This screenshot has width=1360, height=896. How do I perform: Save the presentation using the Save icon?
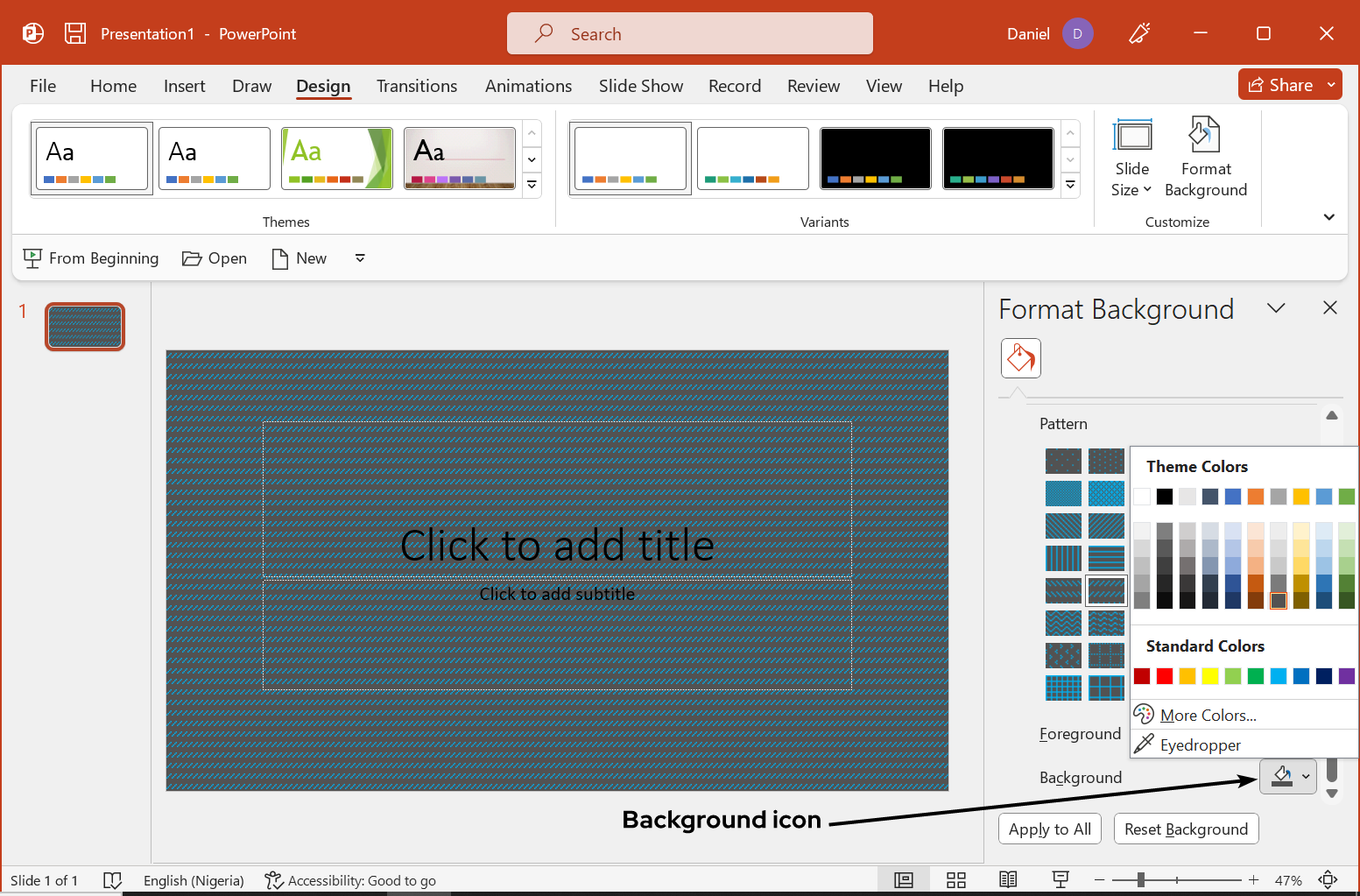pos(75,32)
